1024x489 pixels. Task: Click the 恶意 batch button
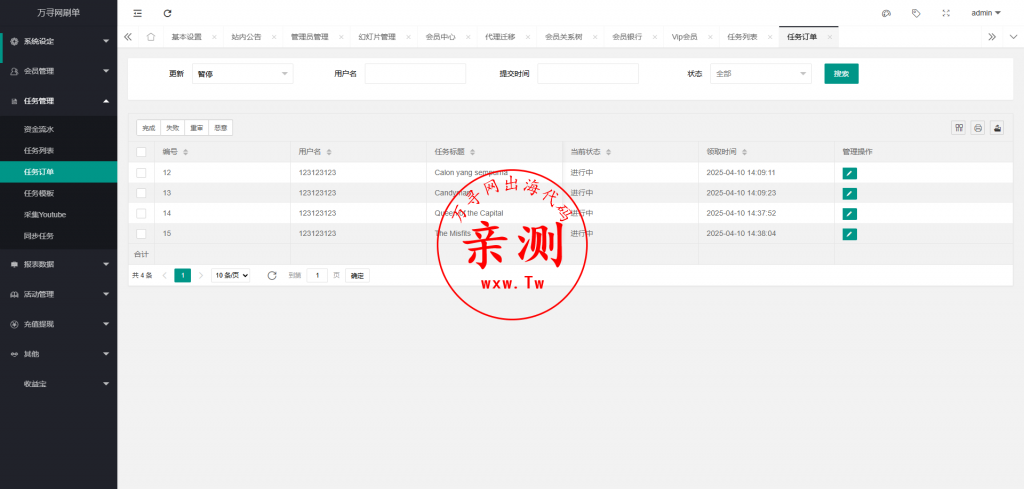tap(221, 128)
